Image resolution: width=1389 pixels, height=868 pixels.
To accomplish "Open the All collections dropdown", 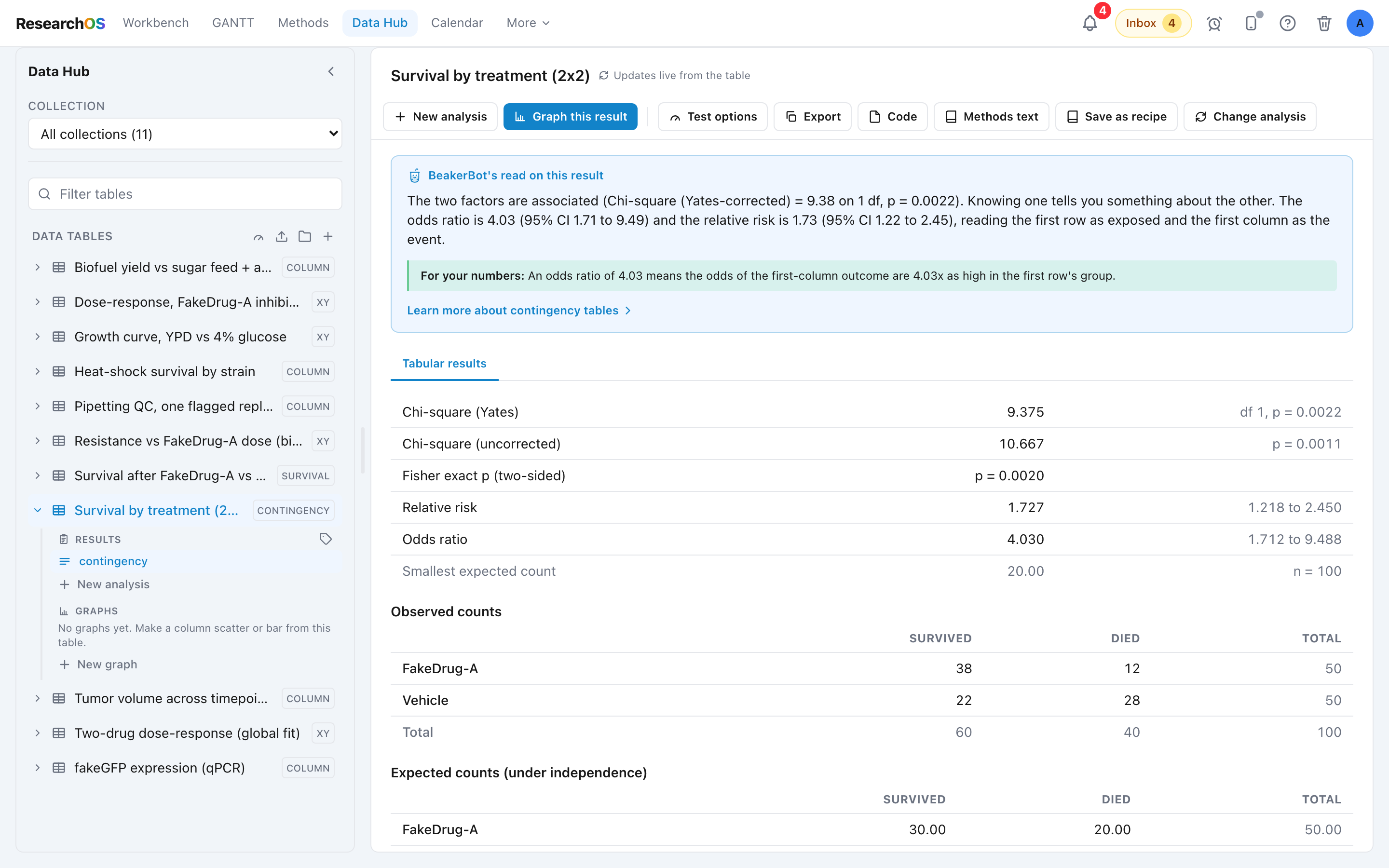I will tap(185, 134).
